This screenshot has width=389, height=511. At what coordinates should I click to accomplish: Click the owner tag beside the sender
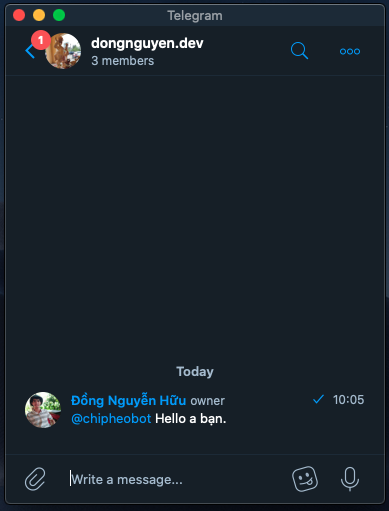207,401
